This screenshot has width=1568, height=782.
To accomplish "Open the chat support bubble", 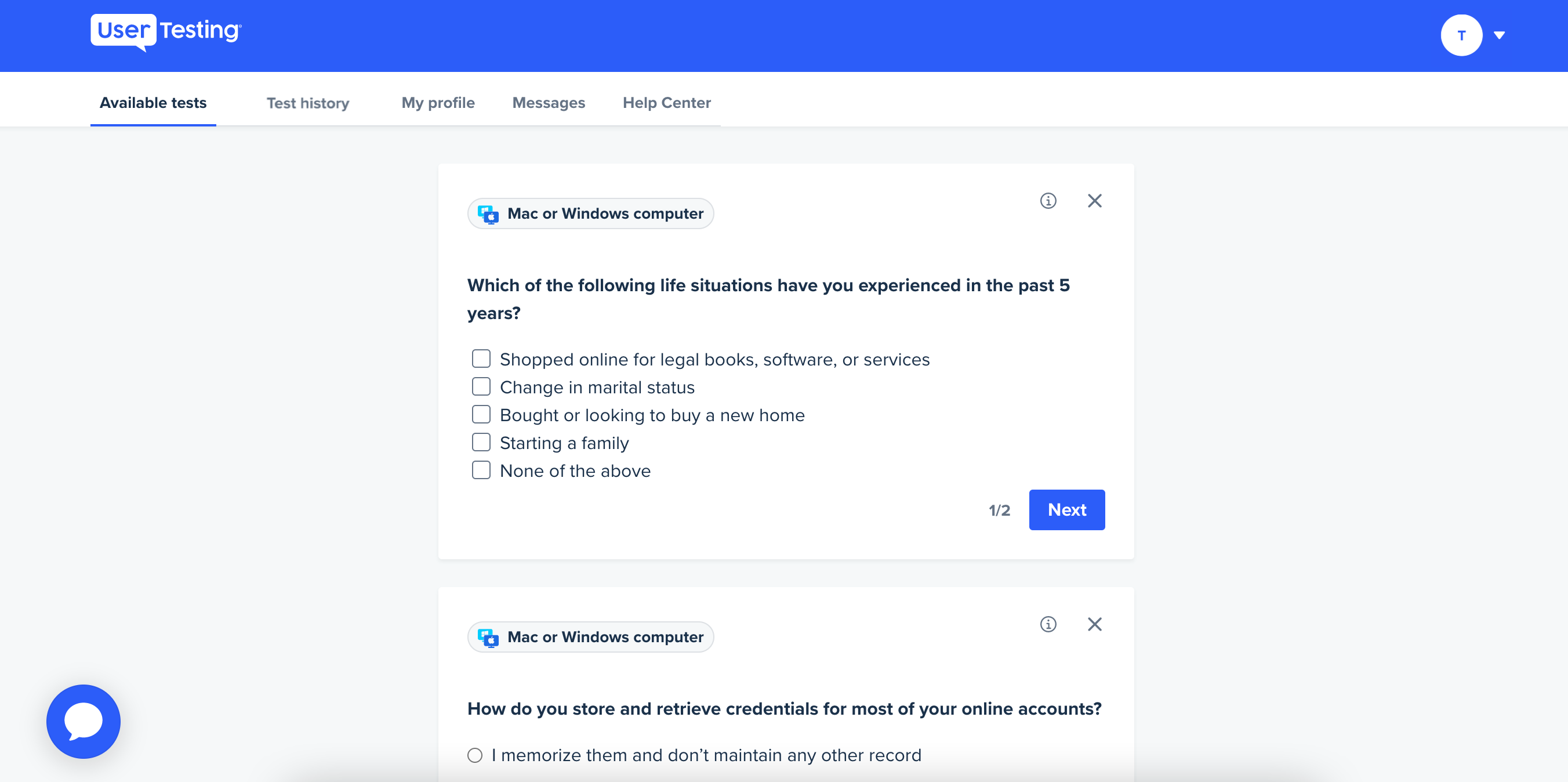I will 84,721.
